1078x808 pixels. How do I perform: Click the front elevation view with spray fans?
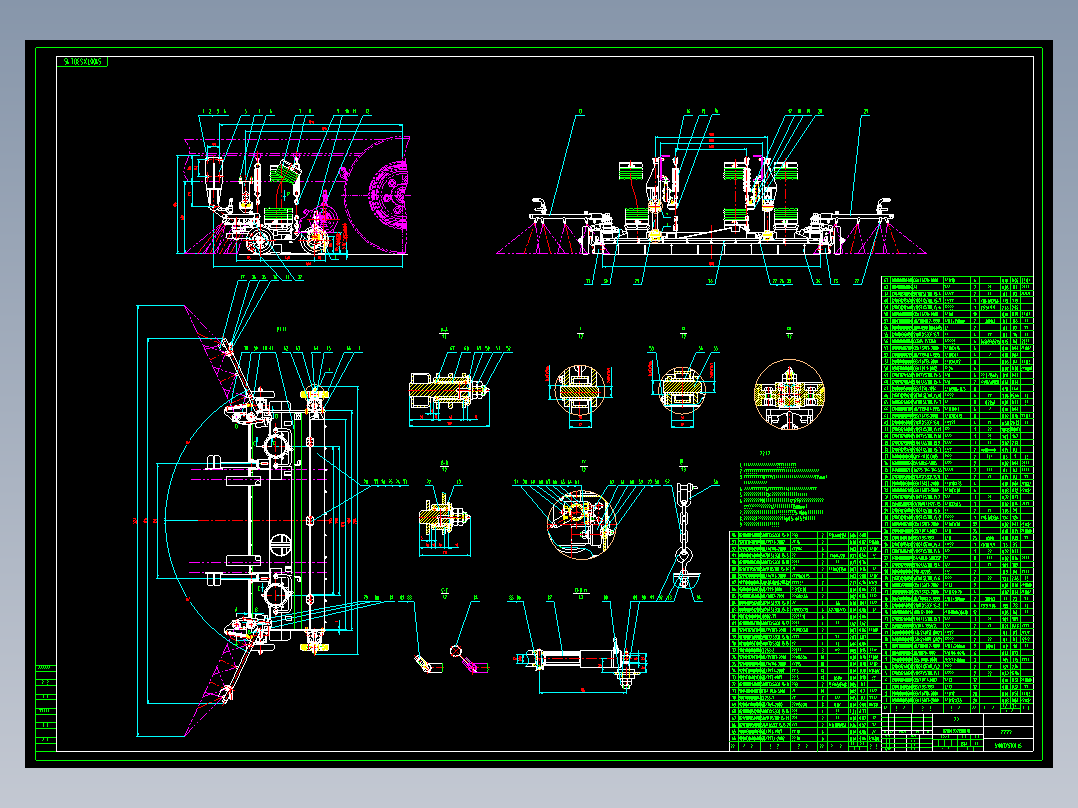[712, 199]
